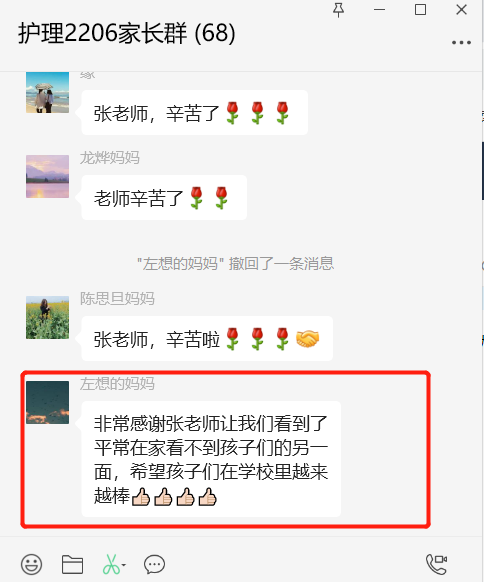484x582 pixels.
Task: Open the send file folder icon
Action: pyautogui.click(x=72, y=565)
